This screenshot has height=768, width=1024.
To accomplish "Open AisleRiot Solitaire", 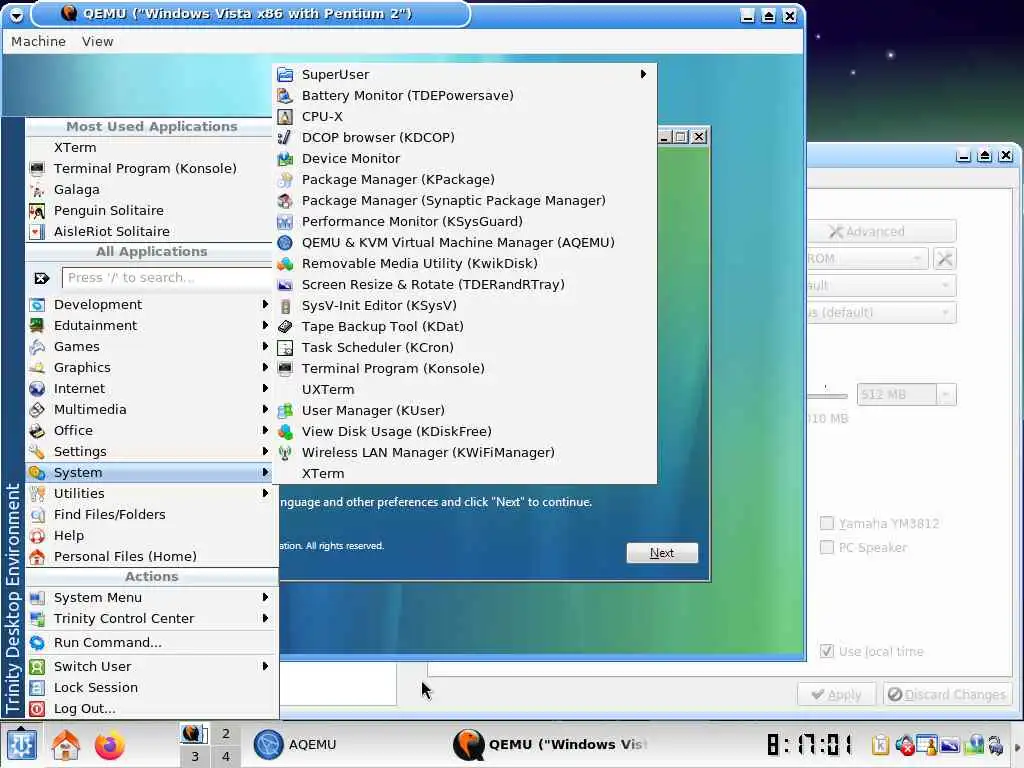I will coord(149,231).
